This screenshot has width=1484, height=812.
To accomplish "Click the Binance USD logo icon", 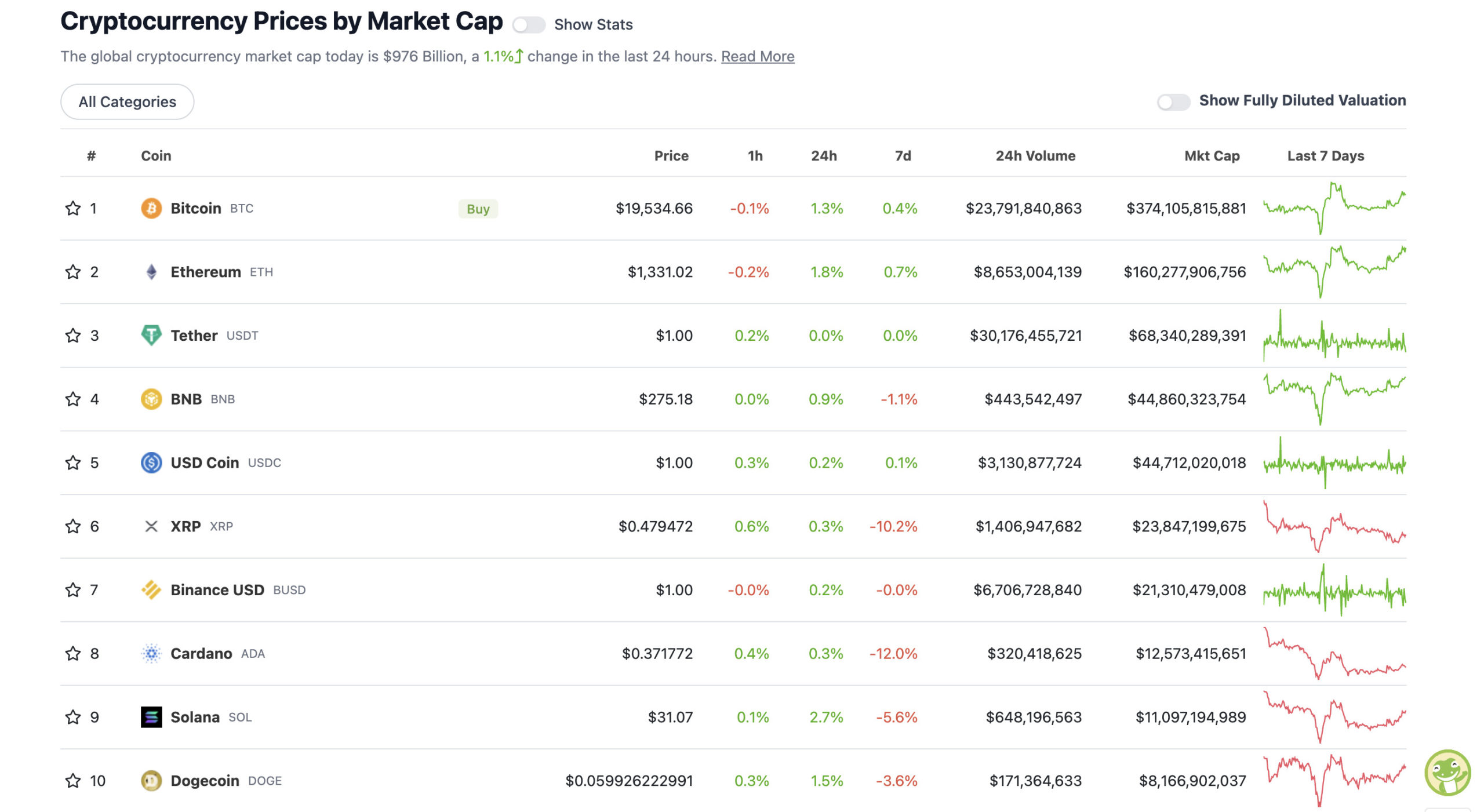I will (151, 590).
